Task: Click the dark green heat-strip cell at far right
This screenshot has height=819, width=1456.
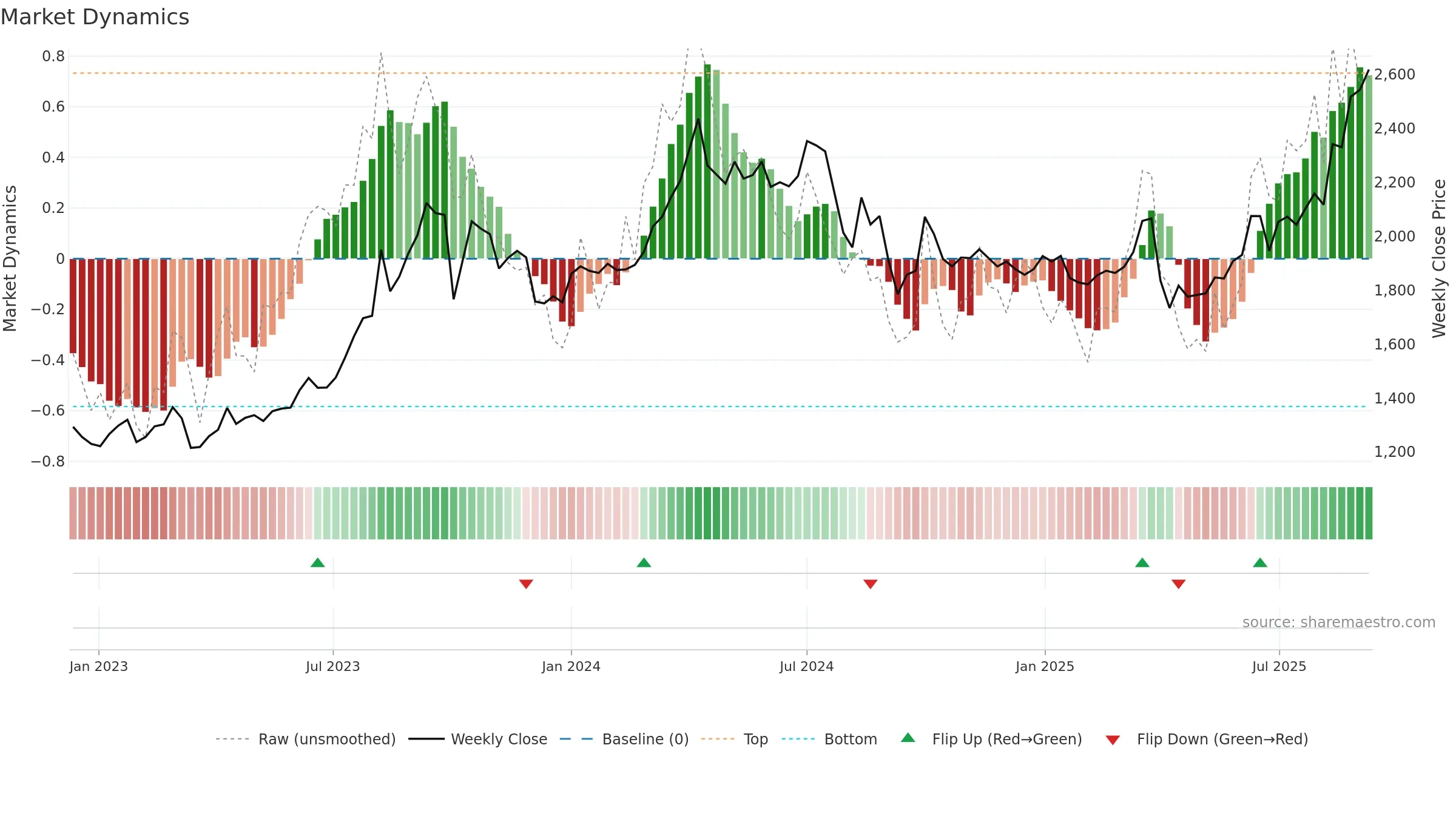Action: pyautogui.click(x=1369, y=513)
